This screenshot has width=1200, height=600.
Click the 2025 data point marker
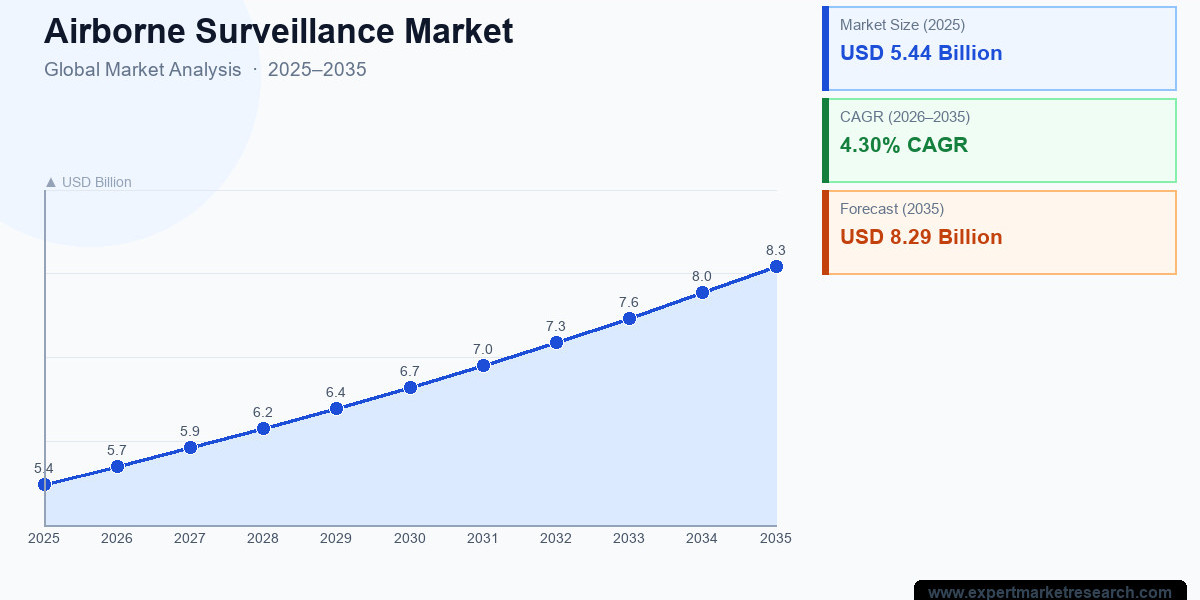pyautogui.click(x=44, y=484)
